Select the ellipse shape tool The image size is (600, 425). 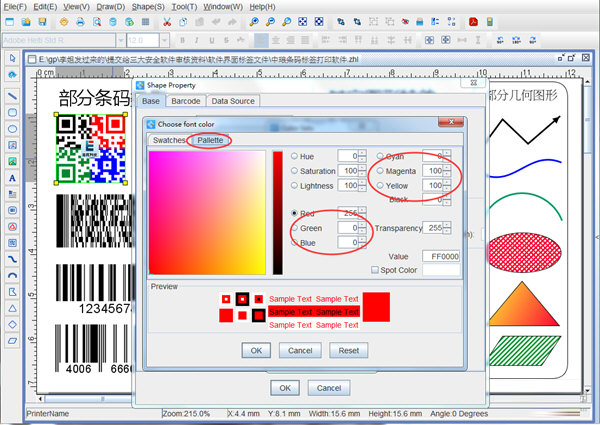pyautogui.click(x=12, y=128)
